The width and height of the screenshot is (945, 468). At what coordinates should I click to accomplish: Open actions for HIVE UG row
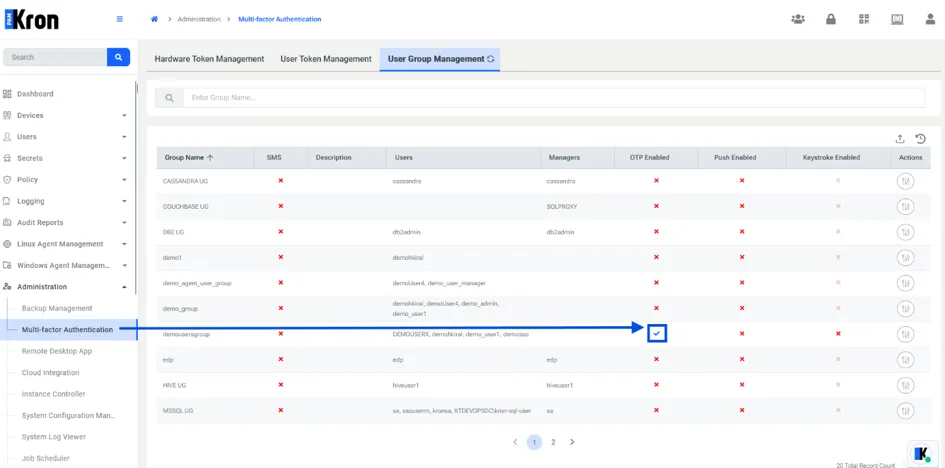(905, 385)
